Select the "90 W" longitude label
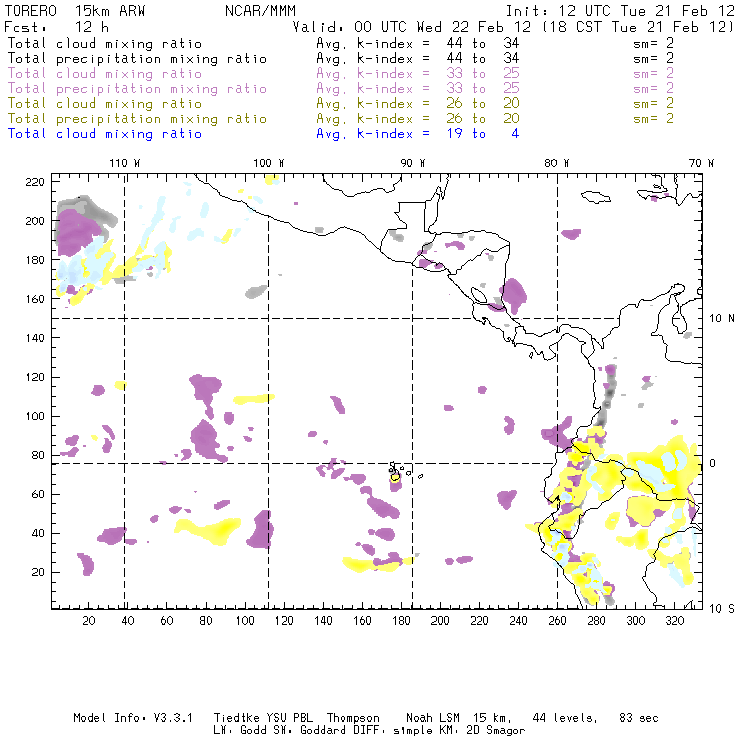Image resolution: width=740 pixels, height=740 pixels. point(412,163)
